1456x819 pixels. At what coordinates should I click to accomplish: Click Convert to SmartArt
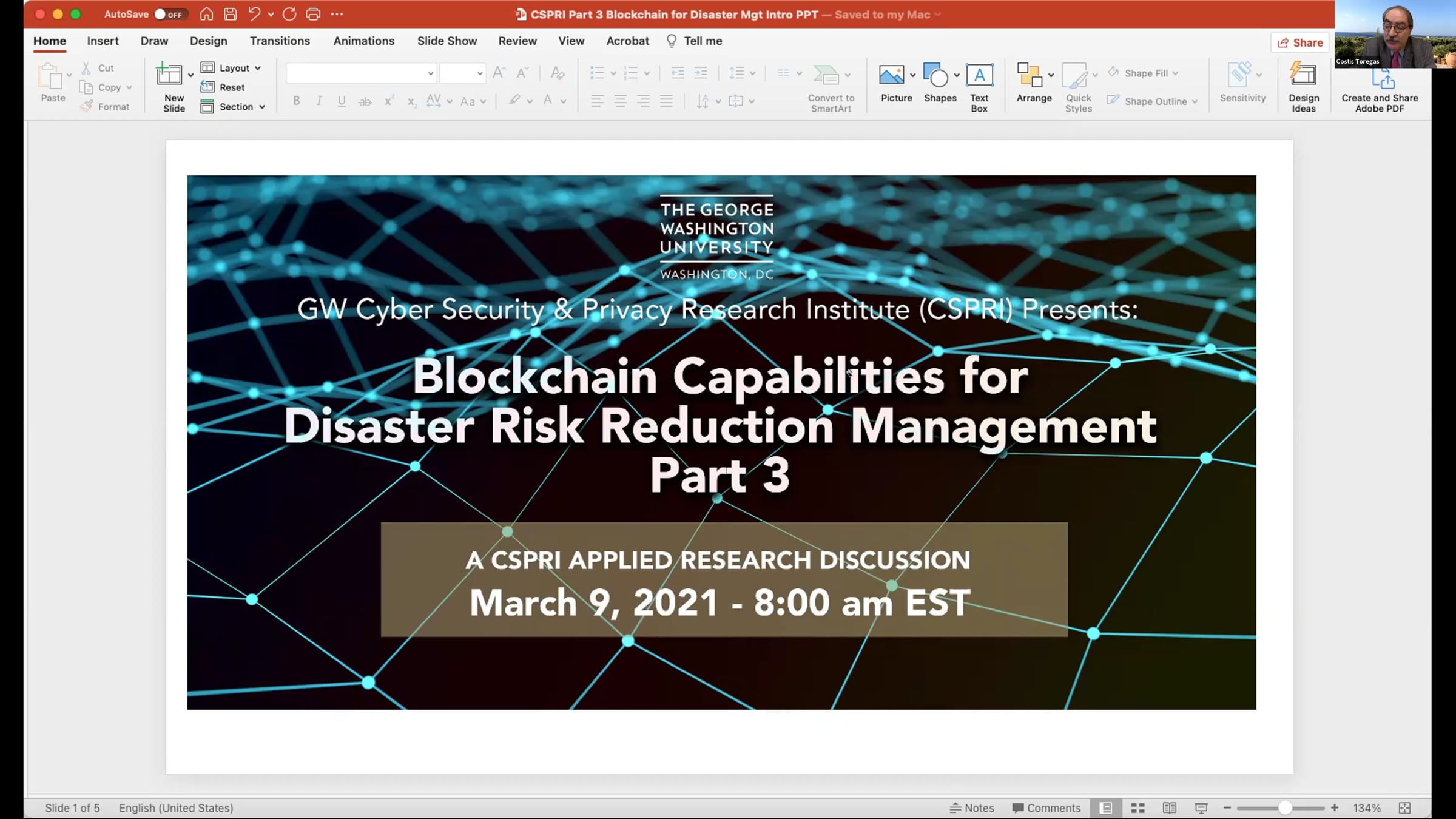(831, 88)
